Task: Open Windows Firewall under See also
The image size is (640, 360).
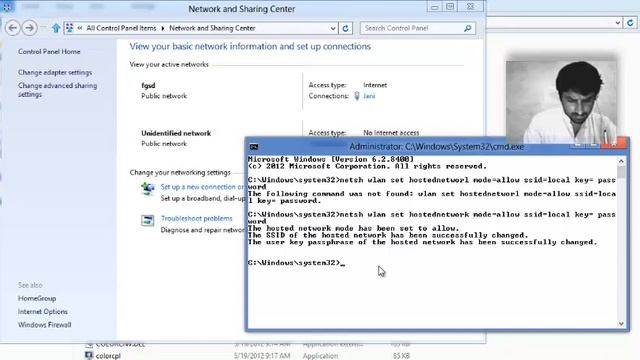Action: pyautogui.click(x=44, y=325)
